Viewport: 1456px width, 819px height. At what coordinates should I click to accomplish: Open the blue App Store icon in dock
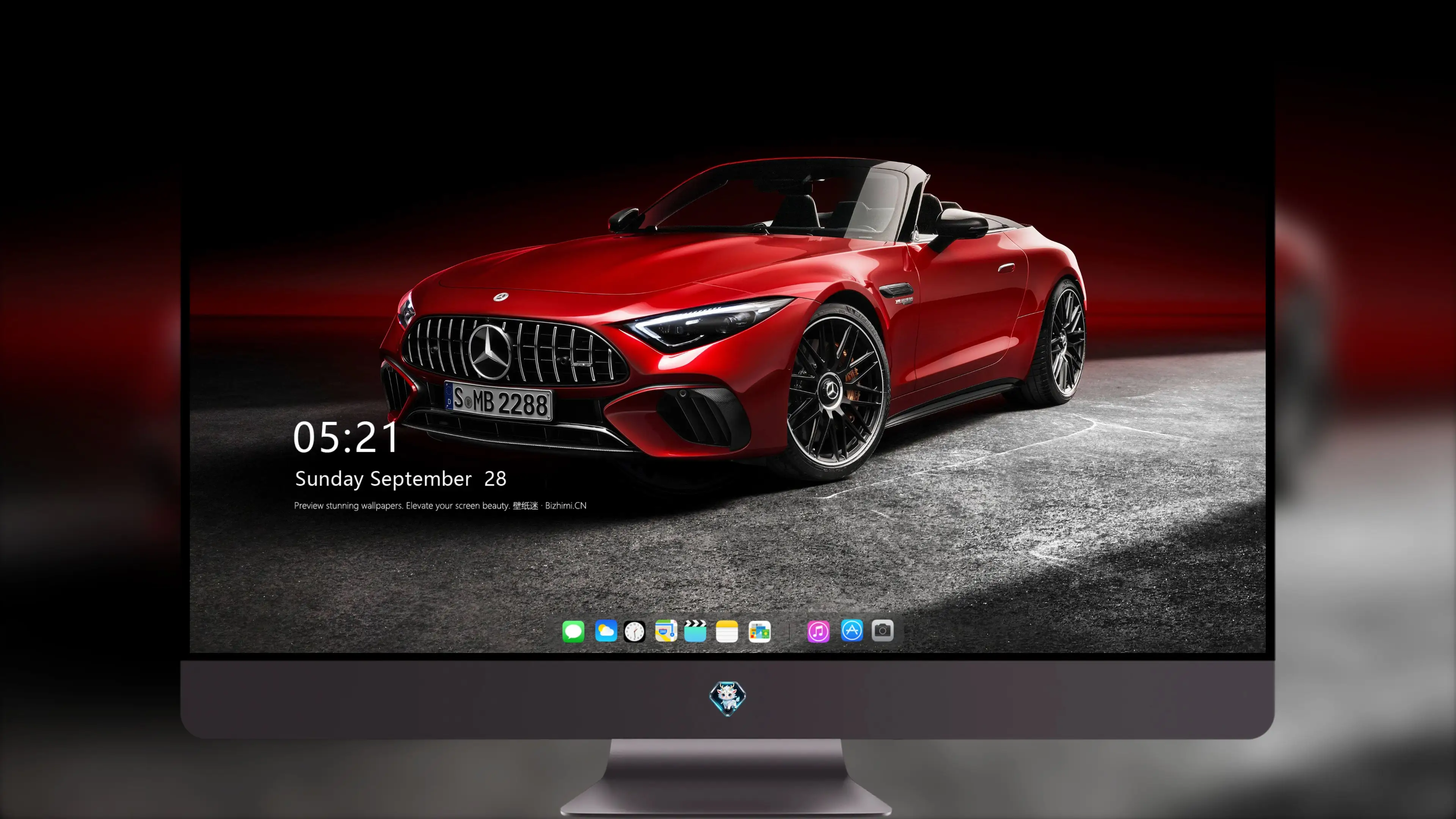pos(852,630)
